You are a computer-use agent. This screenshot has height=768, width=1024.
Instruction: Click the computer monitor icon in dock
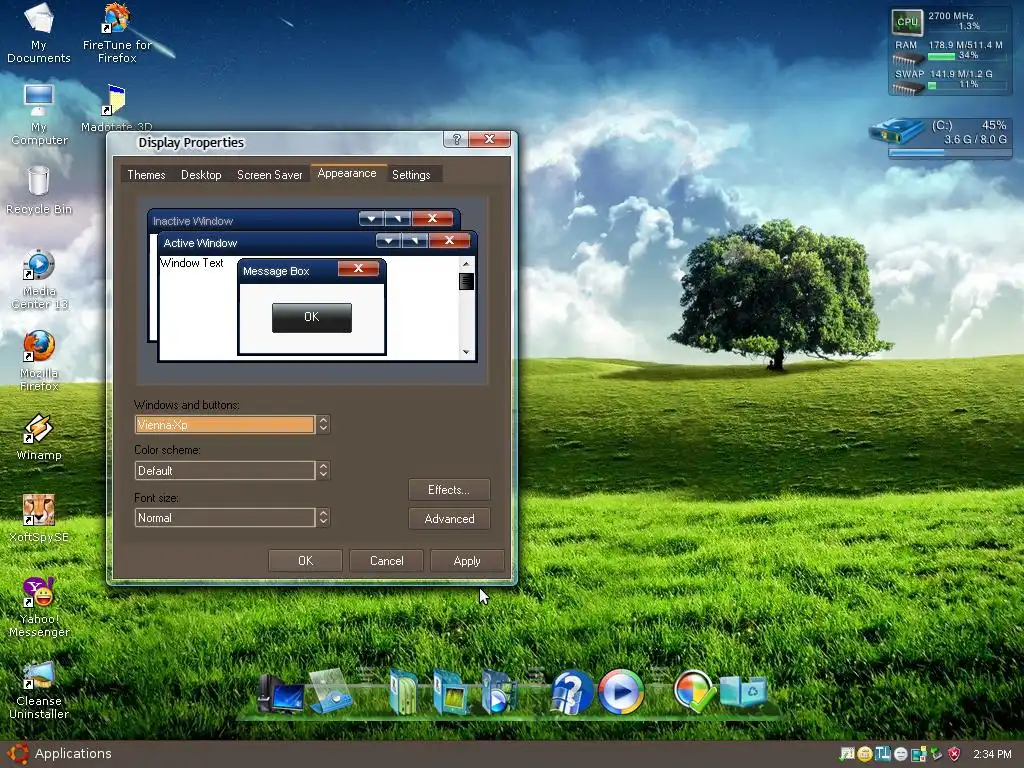(x=281, y=694)
